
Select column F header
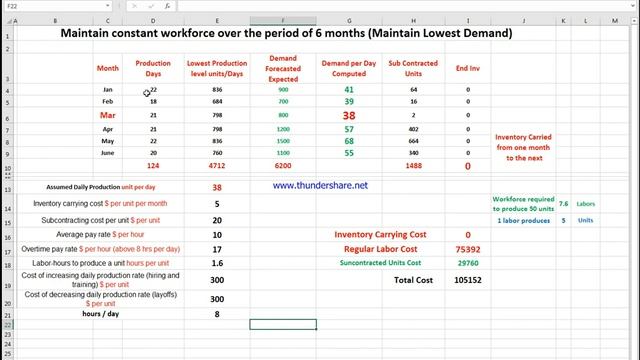click(283, 21)
